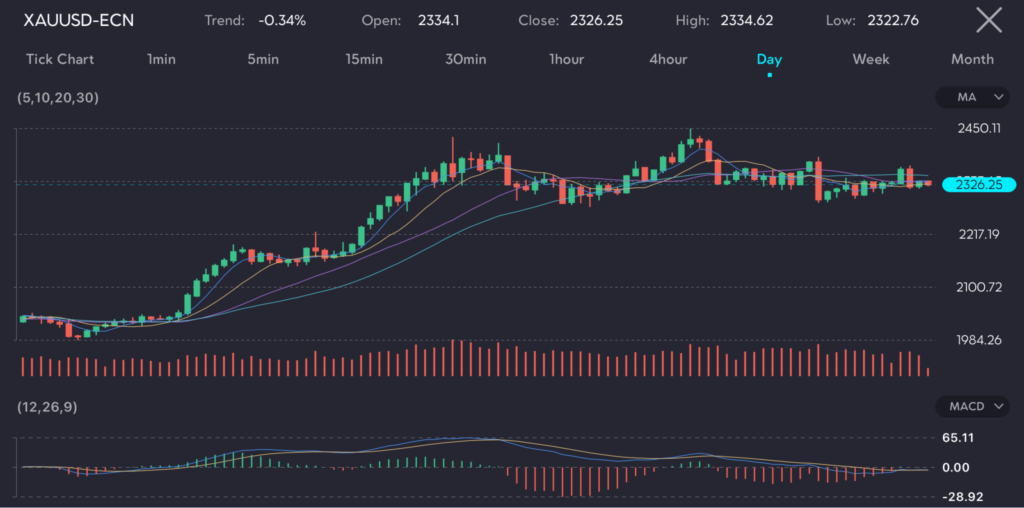Select the 5min timeframe
The height and width of the screenshot is (508, 1024).
coord(263,59)
